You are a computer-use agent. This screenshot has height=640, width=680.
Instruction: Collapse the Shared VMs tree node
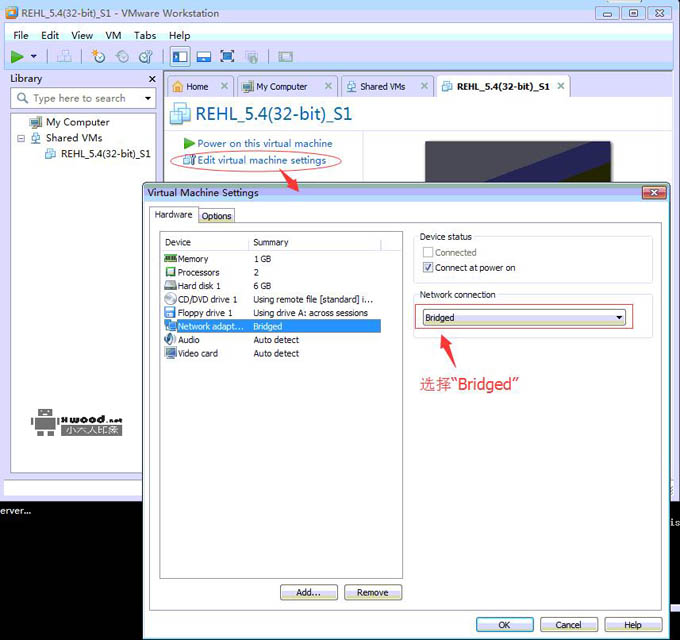[x=21, y=138]
